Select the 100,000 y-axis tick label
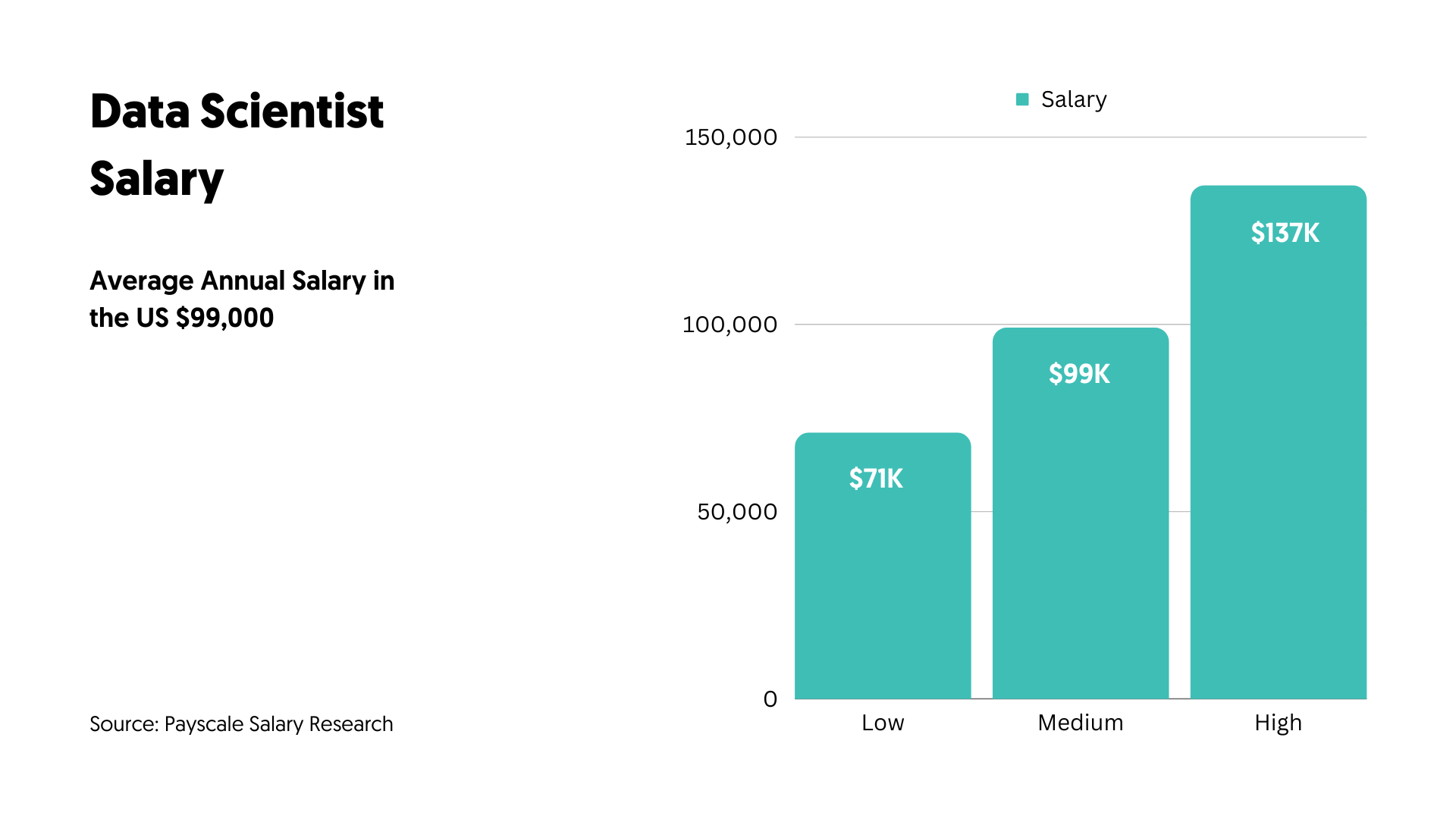 730,325
